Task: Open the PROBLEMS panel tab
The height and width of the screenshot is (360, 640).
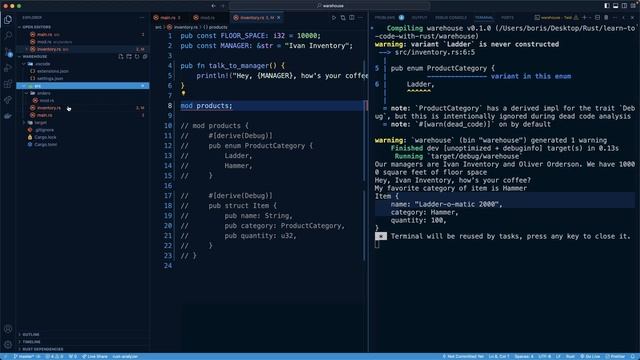Action: (x=385, y=18)
